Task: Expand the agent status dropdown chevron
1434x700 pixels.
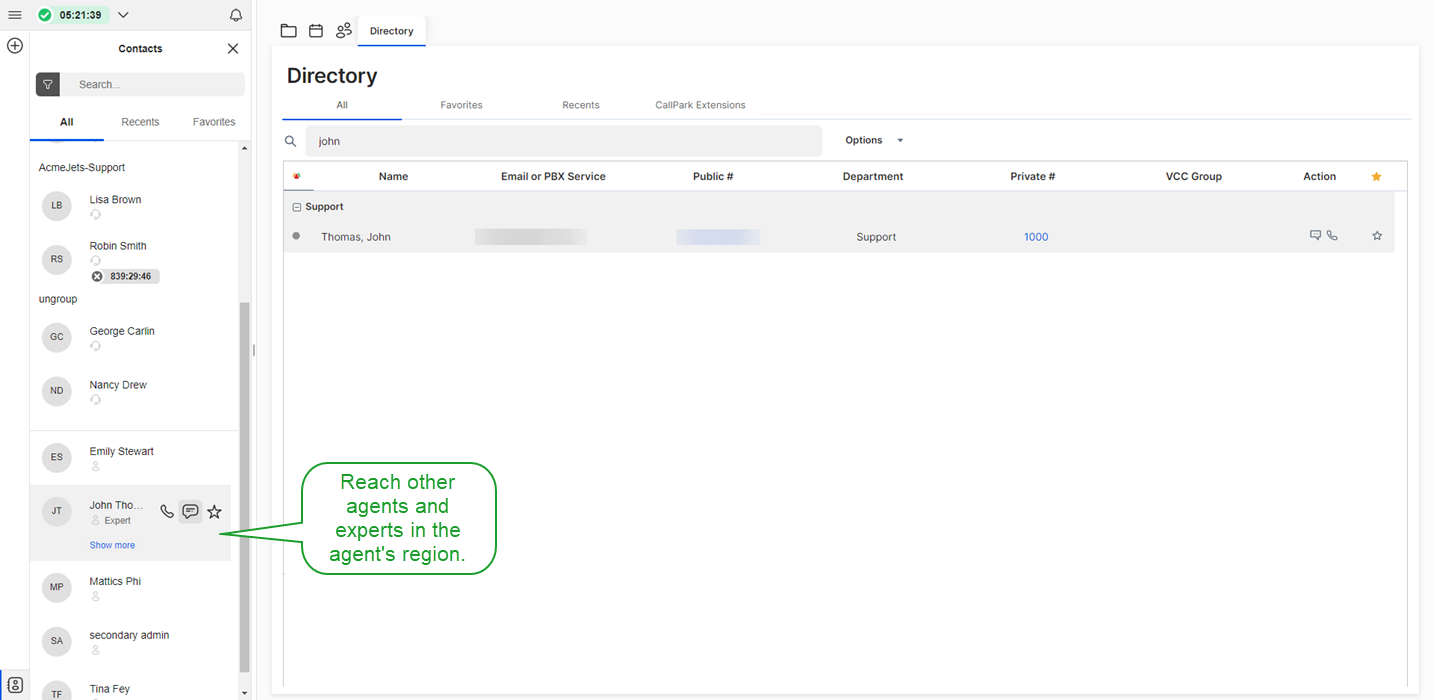Action: (123, 15)
